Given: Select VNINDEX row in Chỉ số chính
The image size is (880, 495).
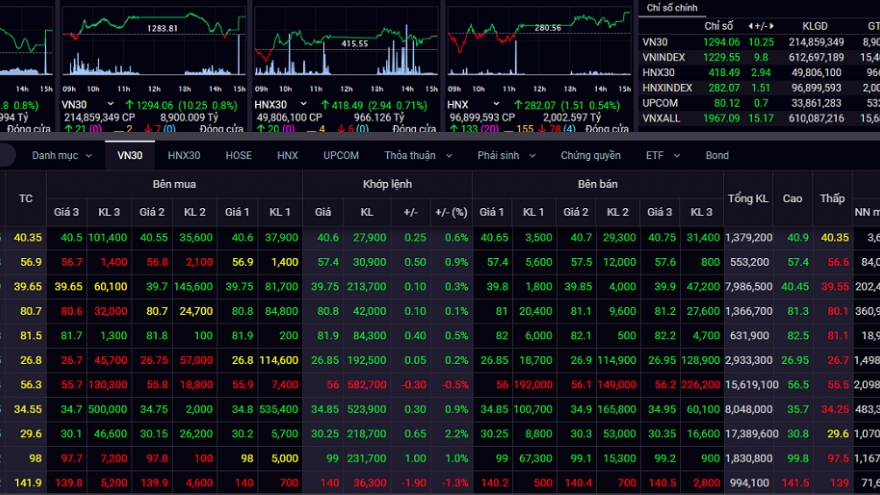Looking at the screenshot, I should (x=759, y=57).
